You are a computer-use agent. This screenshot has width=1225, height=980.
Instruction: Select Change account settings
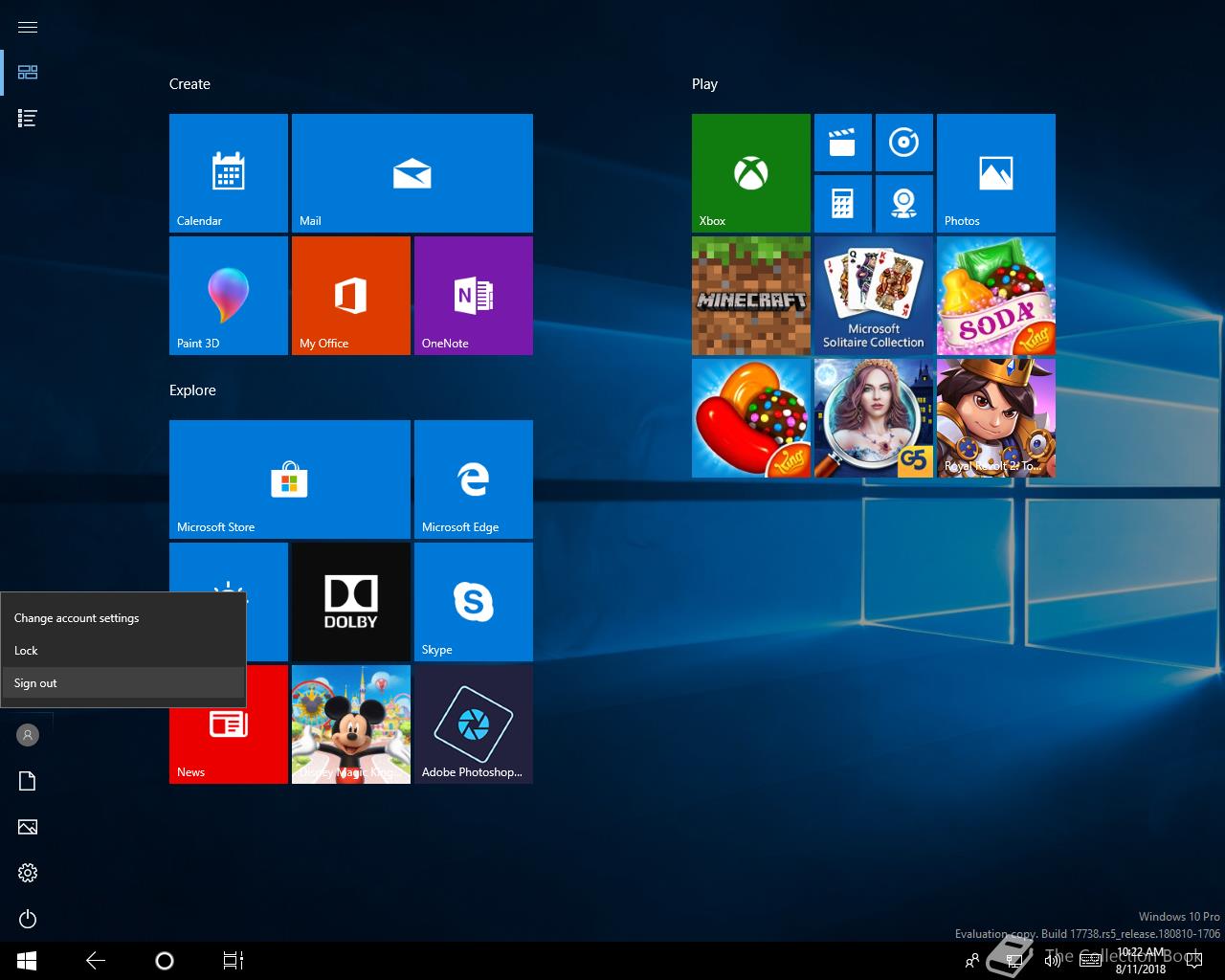(122, 618)
